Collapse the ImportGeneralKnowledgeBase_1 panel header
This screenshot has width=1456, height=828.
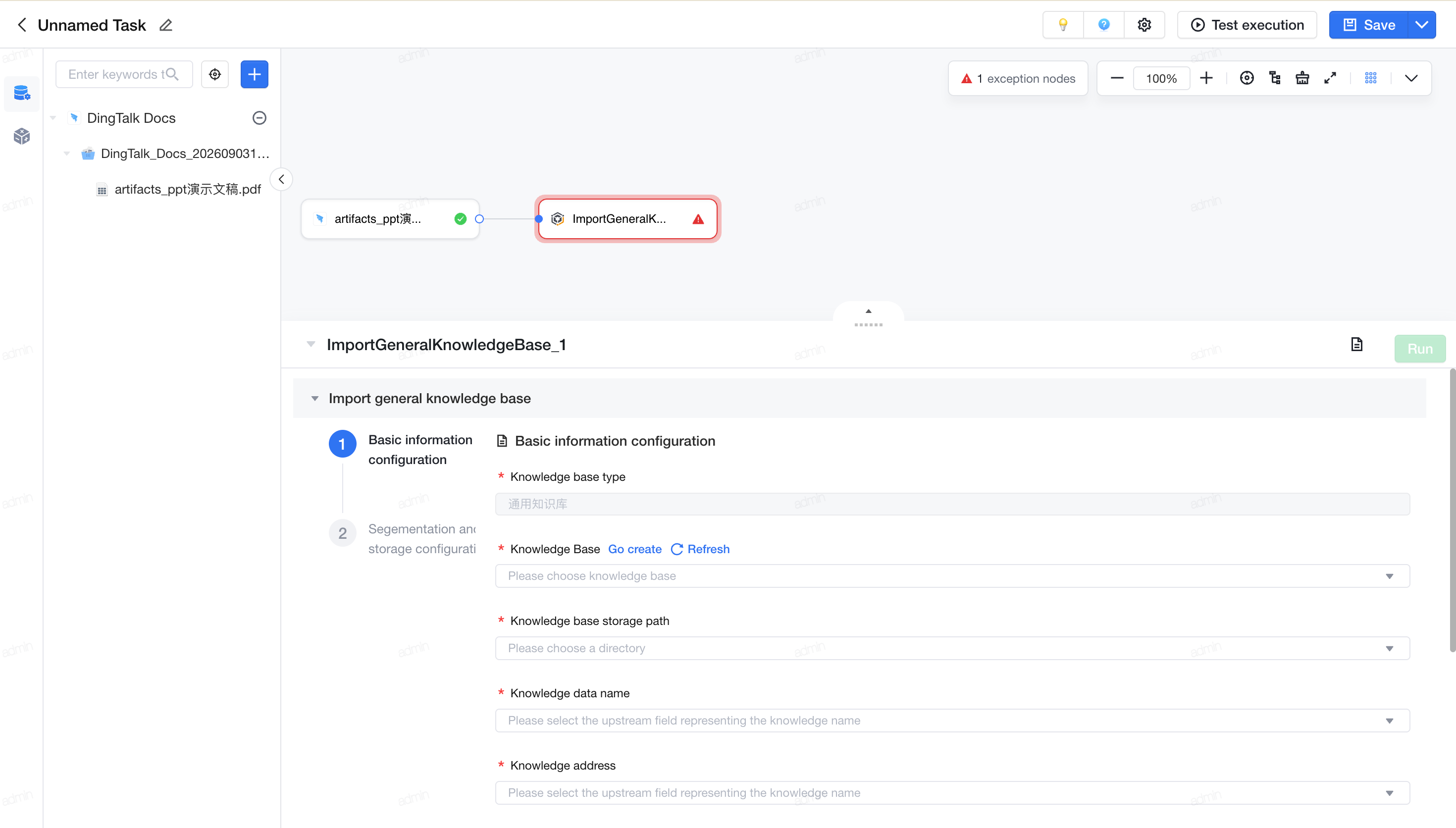(x=311, y=344)
